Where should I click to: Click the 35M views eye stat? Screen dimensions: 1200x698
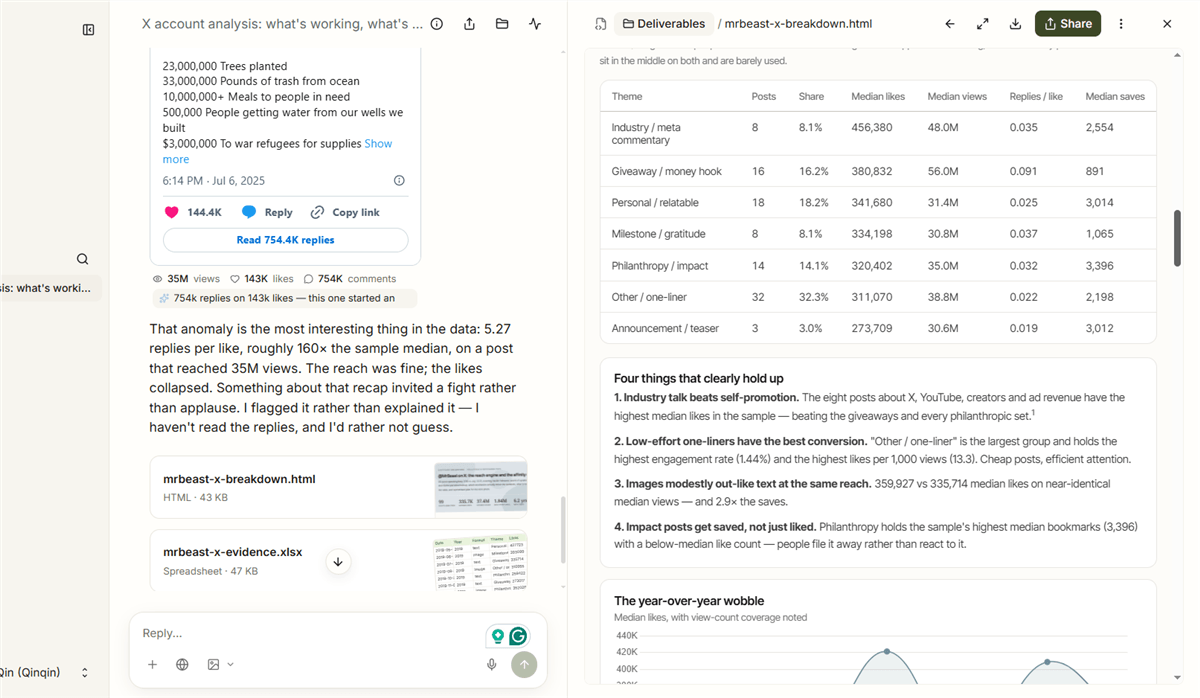[186, 279]
